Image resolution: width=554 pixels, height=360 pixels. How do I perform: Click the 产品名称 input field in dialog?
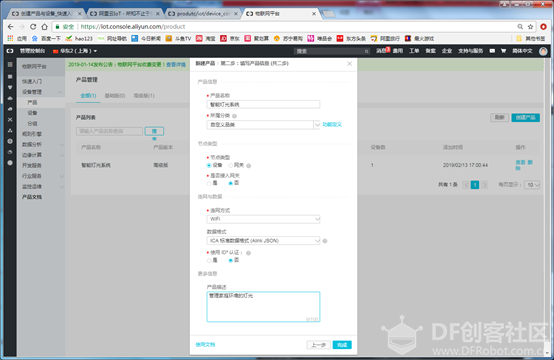click(x=263, y=104)
